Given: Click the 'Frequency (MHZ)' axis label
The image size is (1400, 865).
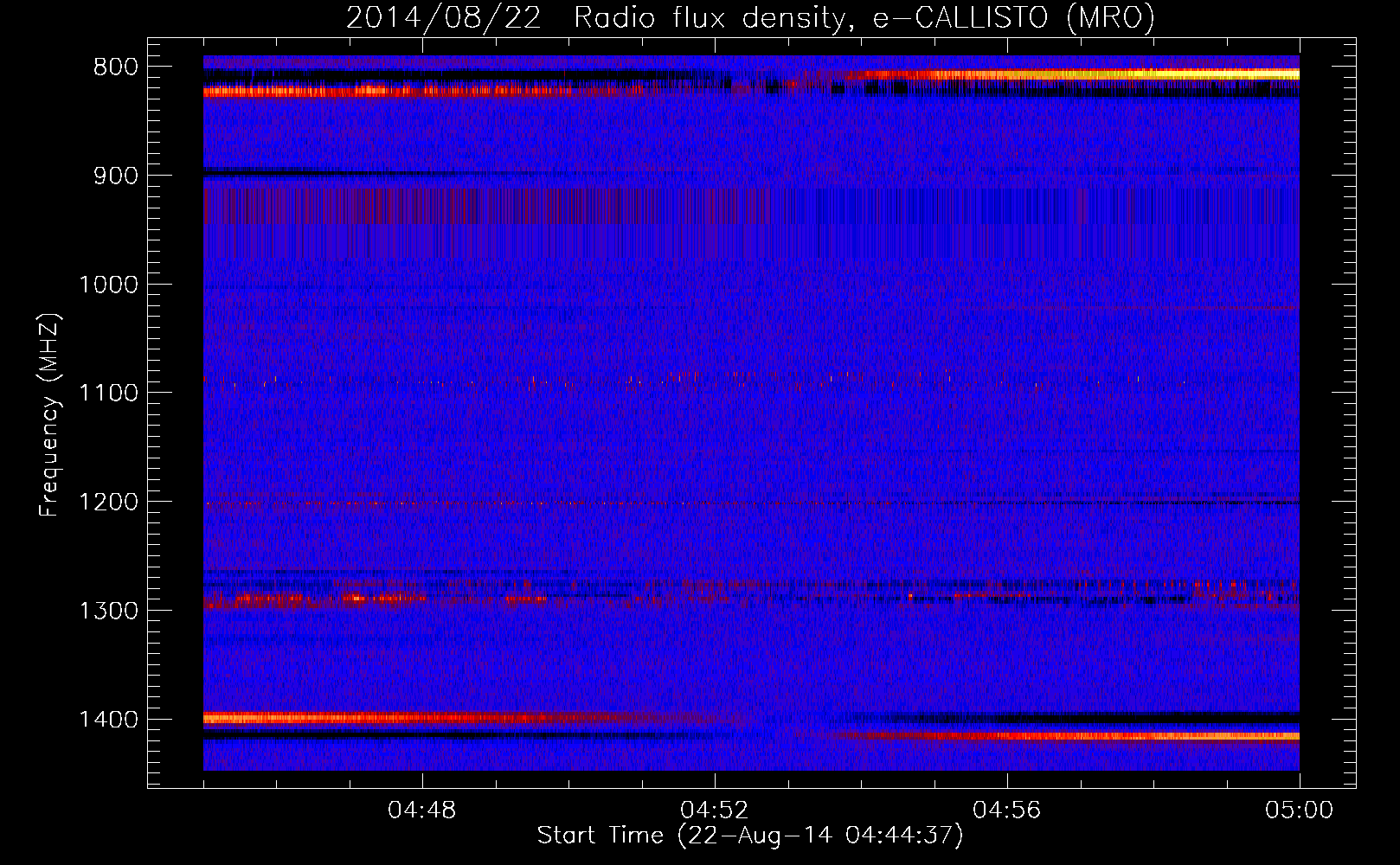Looking at the screenshot, I should pyautogui.click(x=48, y=415).
